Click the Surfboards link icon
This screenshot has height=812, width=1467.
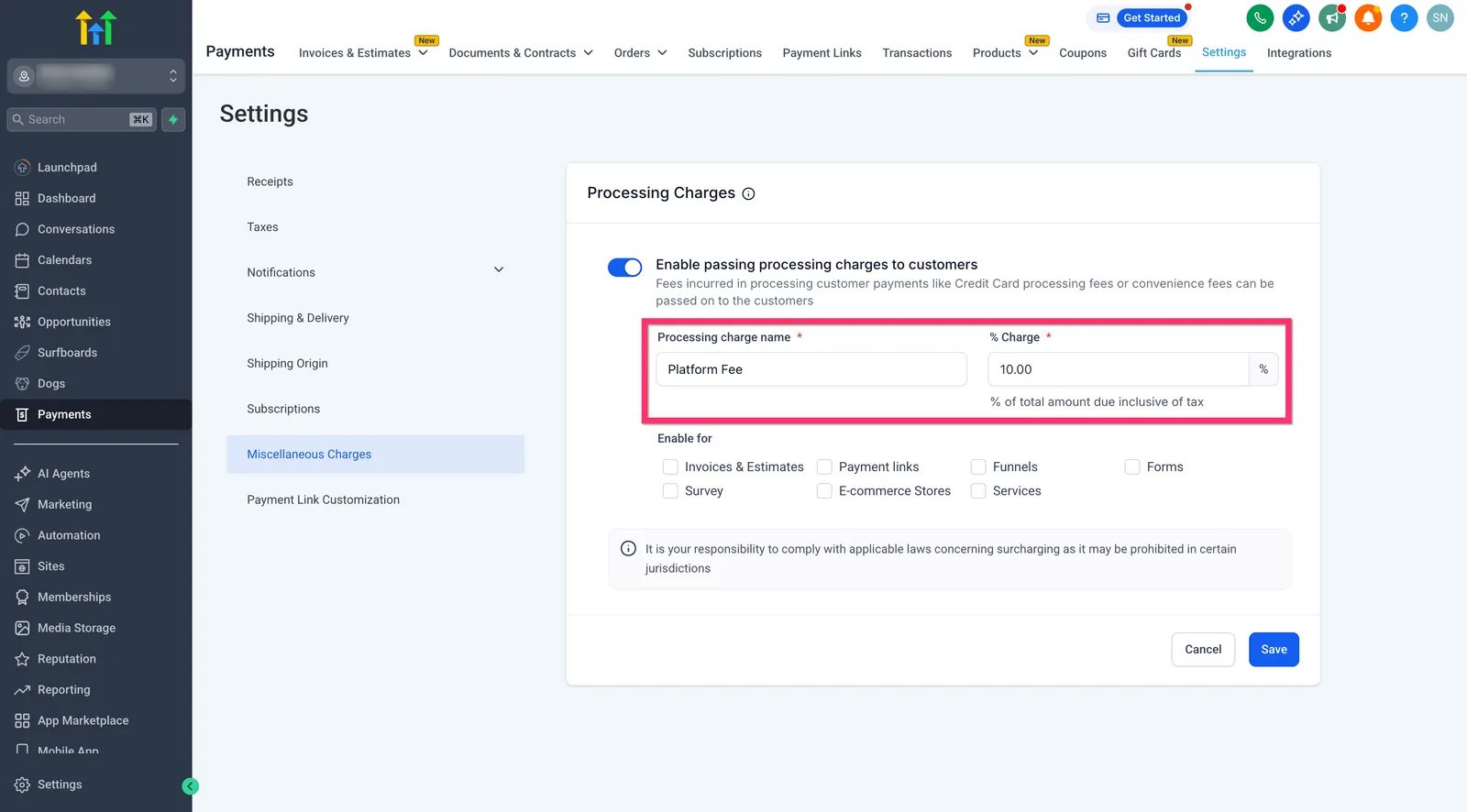pyautogui.click(x=22, y=353)
